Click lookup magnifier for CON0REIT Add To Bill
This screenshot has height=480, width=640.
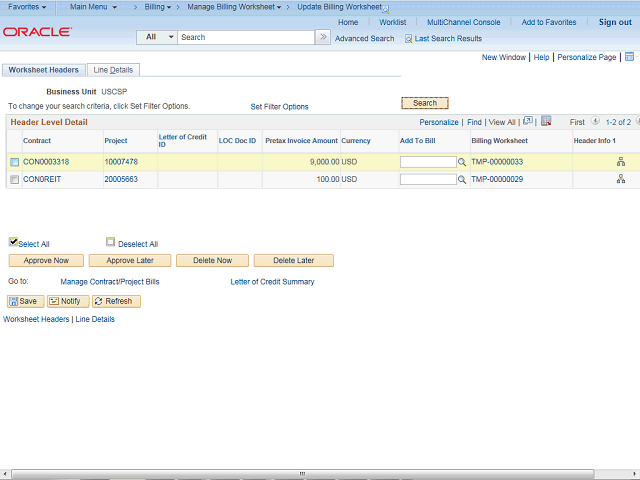462,180
